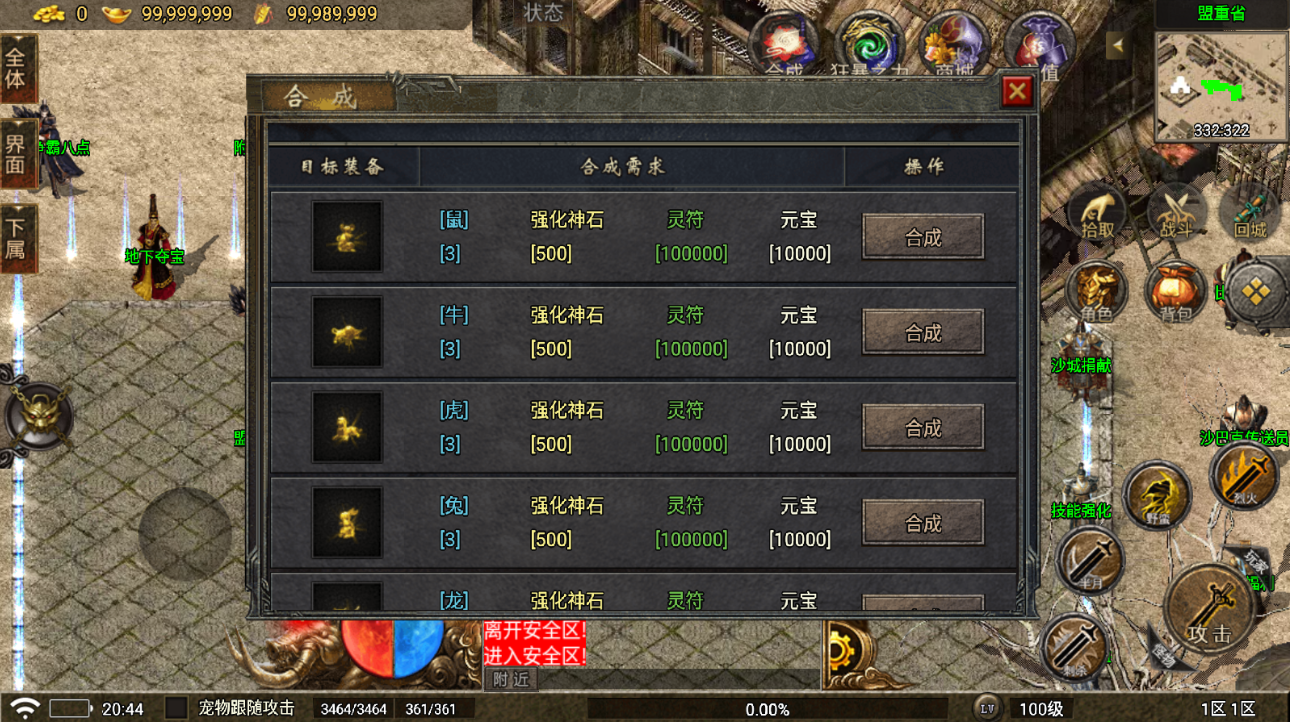Open the 商城 shop icon
Image resolution: width=1290 pixels, height=722 pixels.
tap(956, 45)
